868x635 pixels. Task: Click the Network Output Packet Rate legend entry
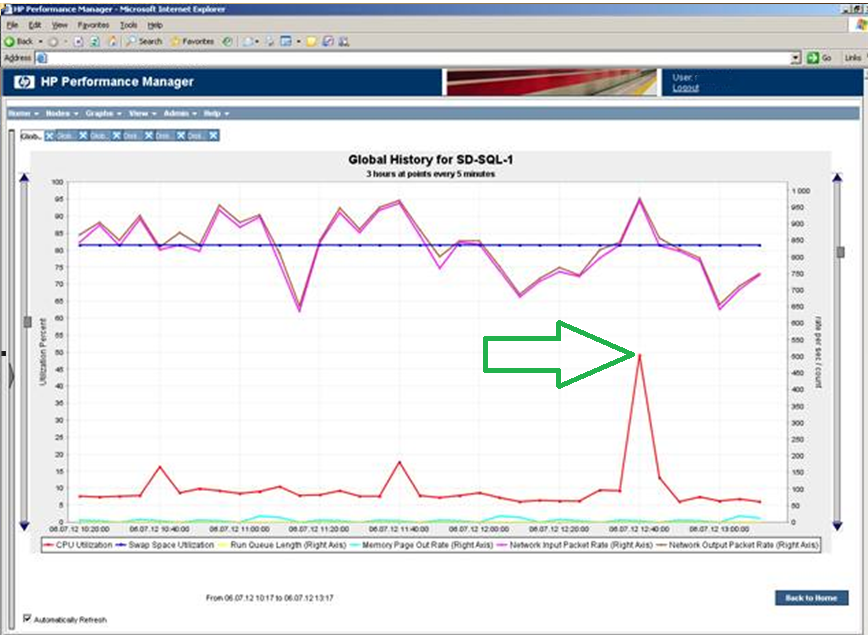click(737, 545)
